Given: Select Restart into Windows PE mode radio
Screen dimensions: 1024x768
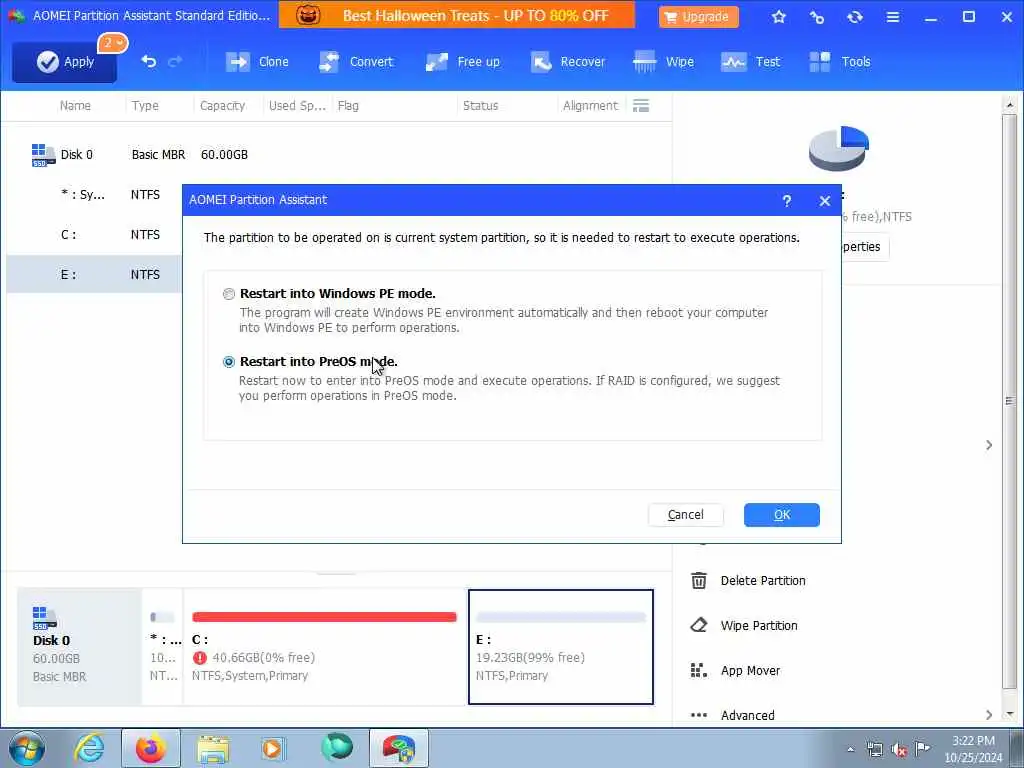Looking at the screenshot, I should pos(229,294).
